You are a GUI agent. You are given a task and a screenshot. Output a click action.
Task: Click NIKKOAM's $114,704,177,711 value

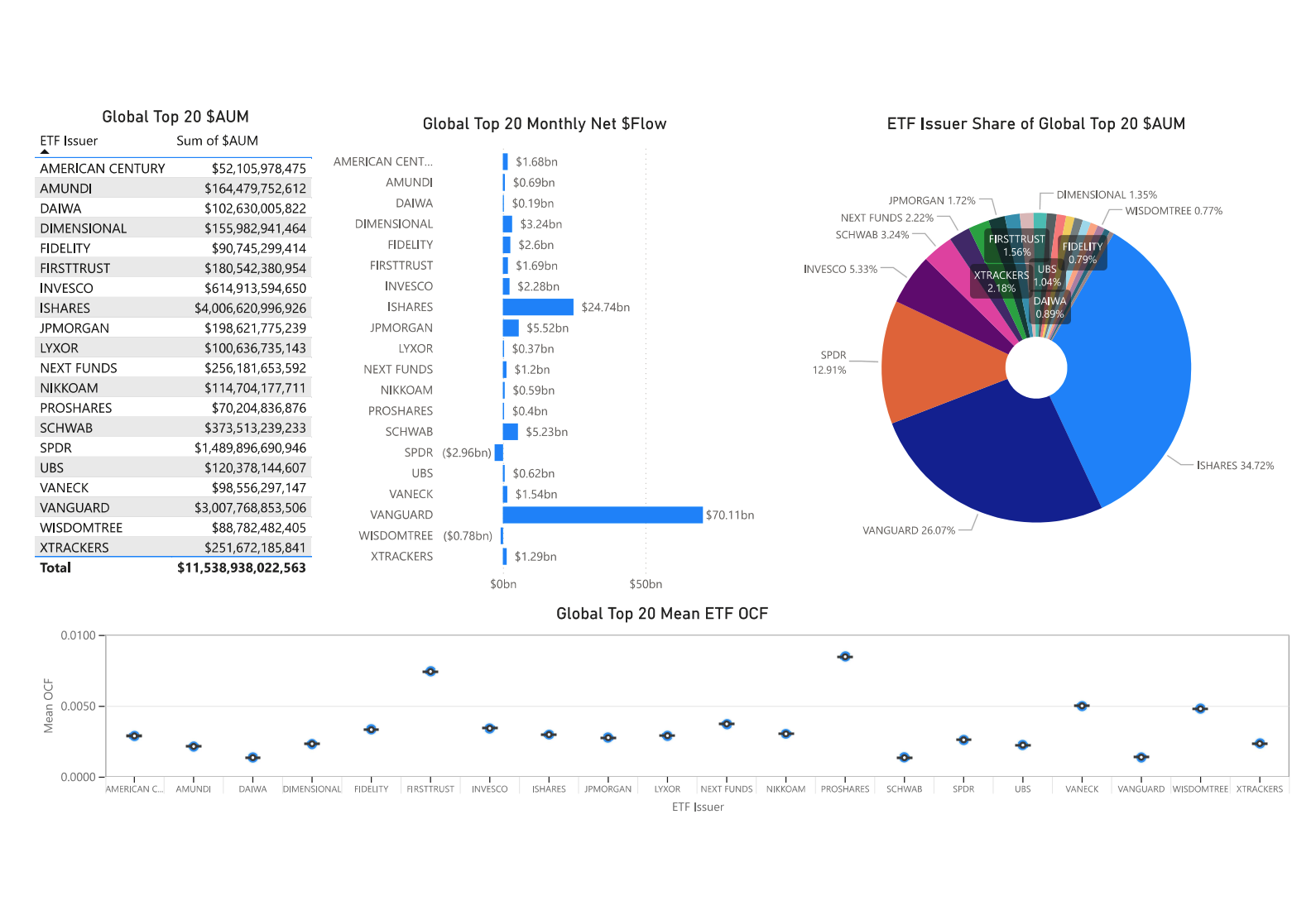[x=255, y=388]
